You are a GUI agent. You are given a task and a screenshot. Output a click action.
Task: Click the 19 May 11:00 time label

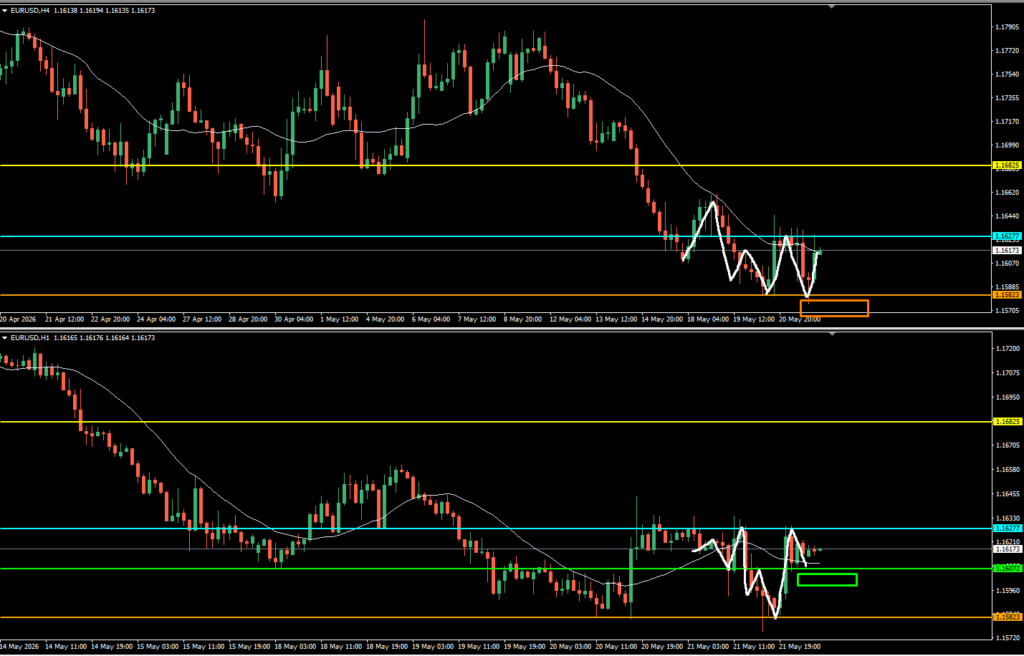click(x=479, y=646)
